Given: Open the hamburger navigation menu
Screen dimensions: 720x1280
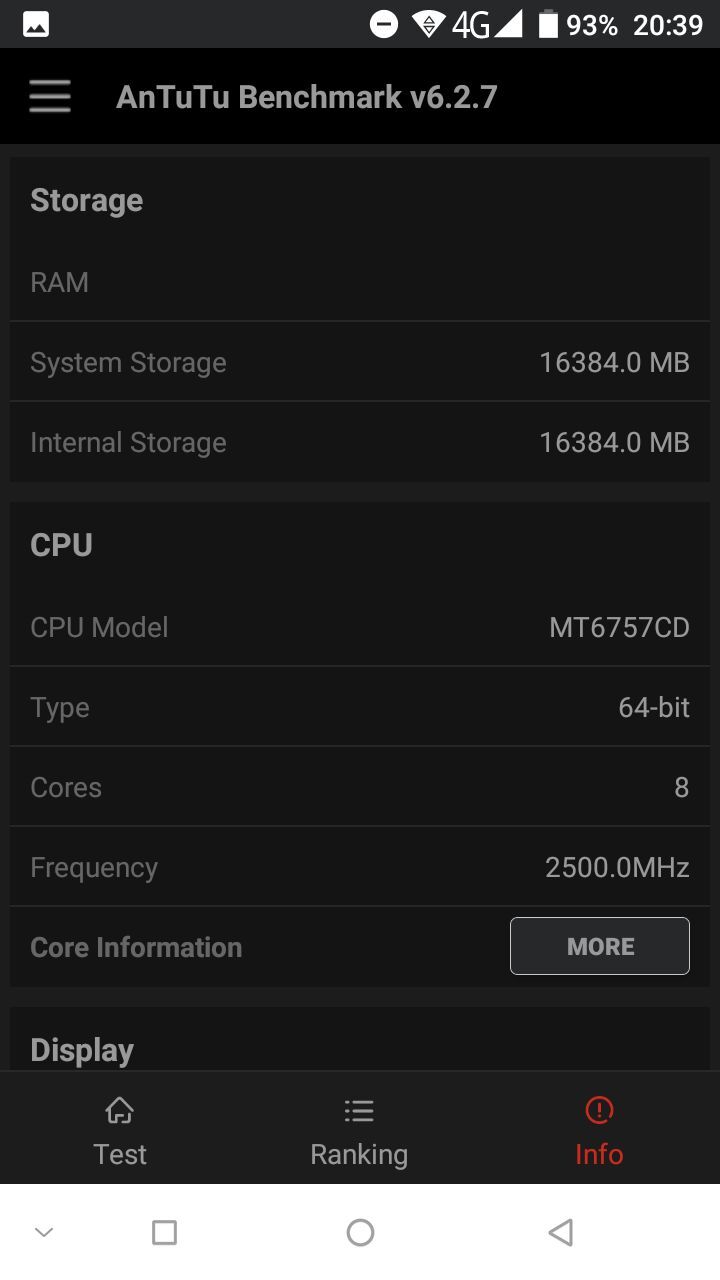Looking at the screenshot, I should pyautogui.click(x=49, y=96).
